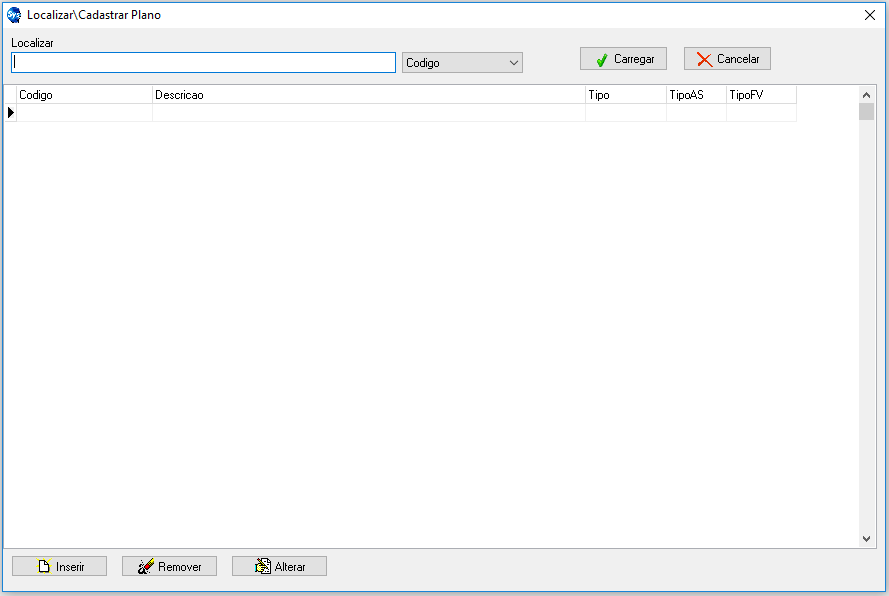889x596 pixels.
Task: Click the Alterar button
Action: (x=279, y=567)
